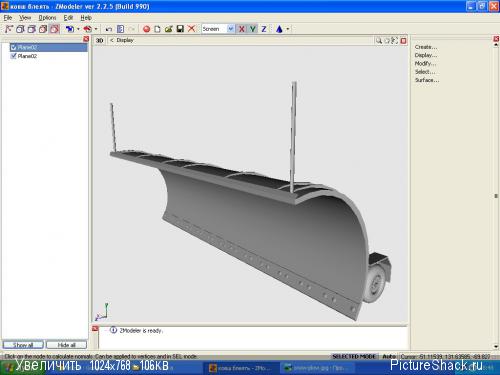Create a new blank file
Viewport: 500px width, 375px height.
[x=157, y=29]
